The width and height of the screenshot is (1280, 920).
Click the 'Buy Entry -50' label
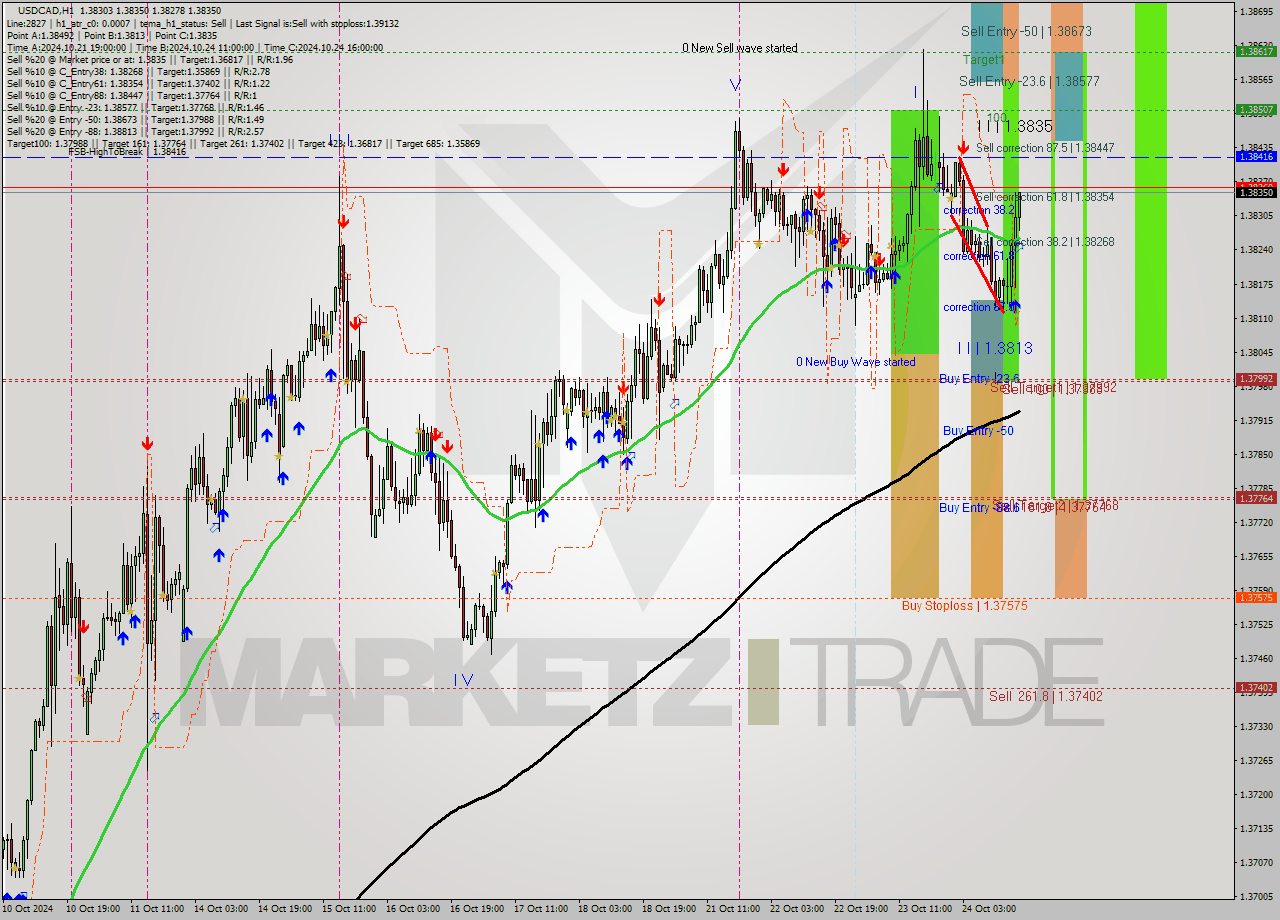pyautogui.click(x=978, y=431)
